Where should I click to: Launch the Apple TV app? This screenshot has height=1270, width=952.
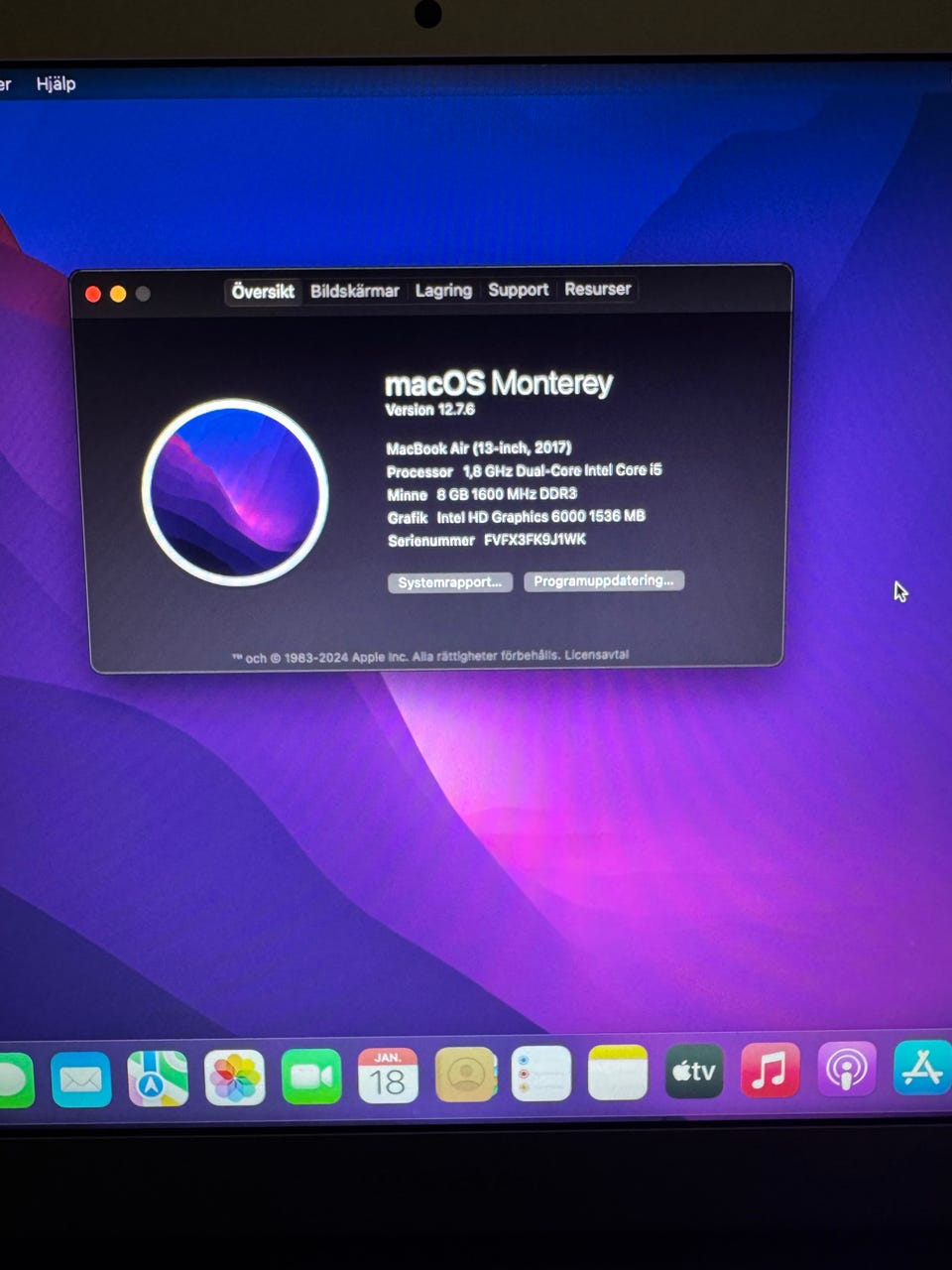click(x=694, y=1072)
